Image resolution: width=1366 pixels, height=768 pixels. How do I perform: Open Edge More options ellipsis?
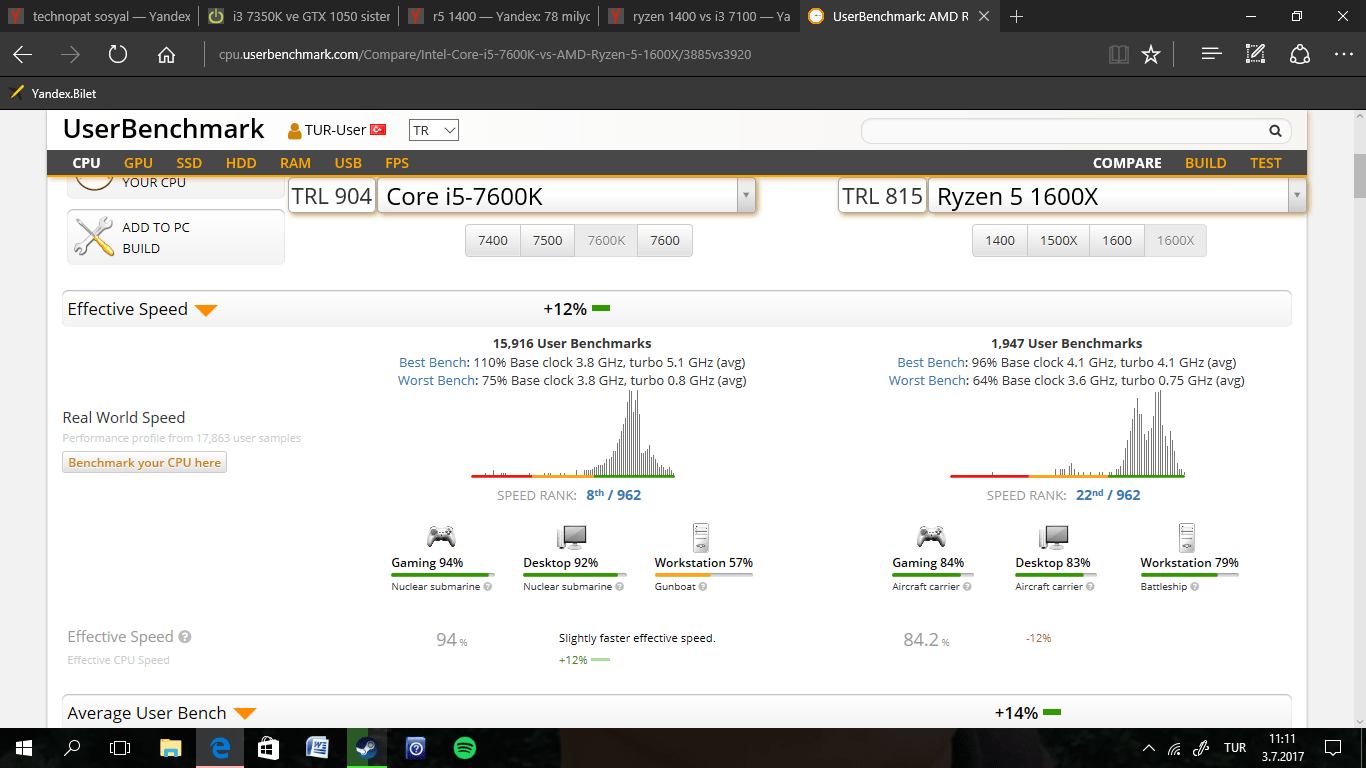(1344, 54)
